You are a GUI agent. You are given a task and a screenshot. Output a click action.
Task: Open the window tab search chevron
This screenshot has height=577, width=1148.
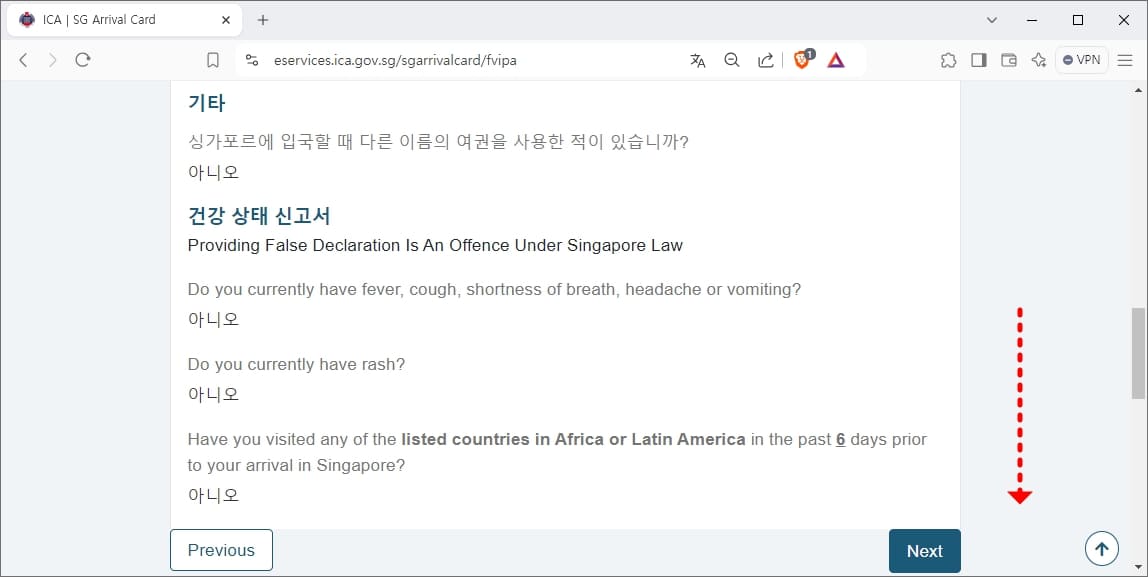(x=991, y=19)
